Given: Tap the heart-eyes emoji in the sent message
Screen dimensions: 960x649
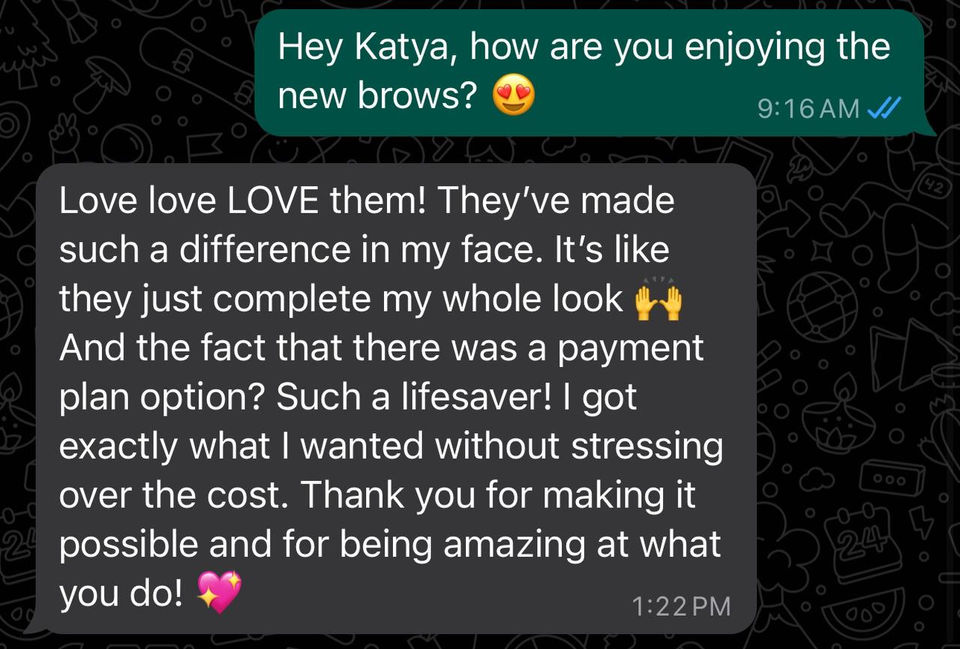Looking at the screenshot, I should coord(514,95).
